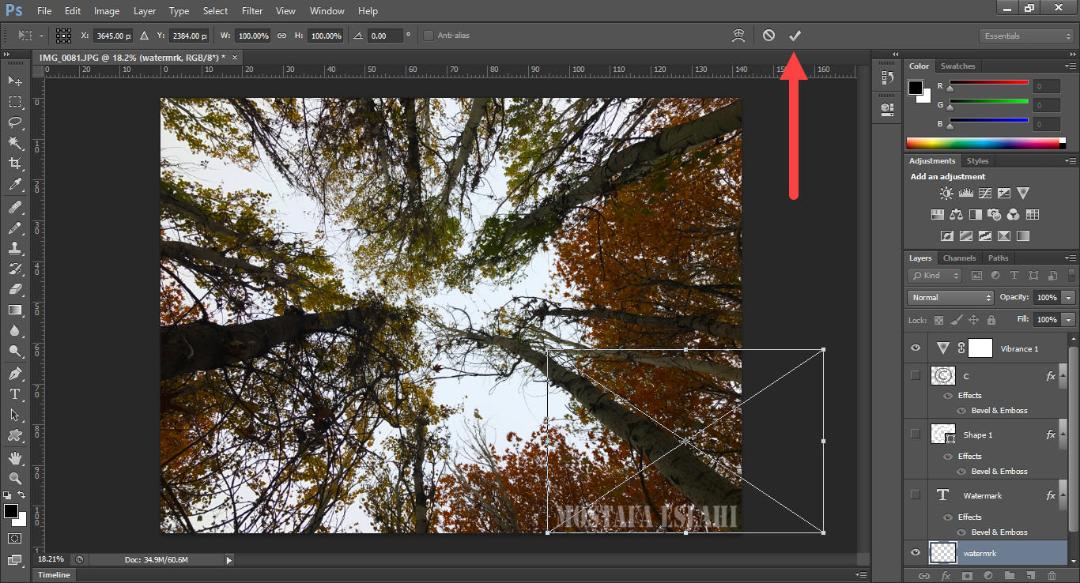1080x583 pixels.
Task: Click the W width percentage field
Action: 253,36
